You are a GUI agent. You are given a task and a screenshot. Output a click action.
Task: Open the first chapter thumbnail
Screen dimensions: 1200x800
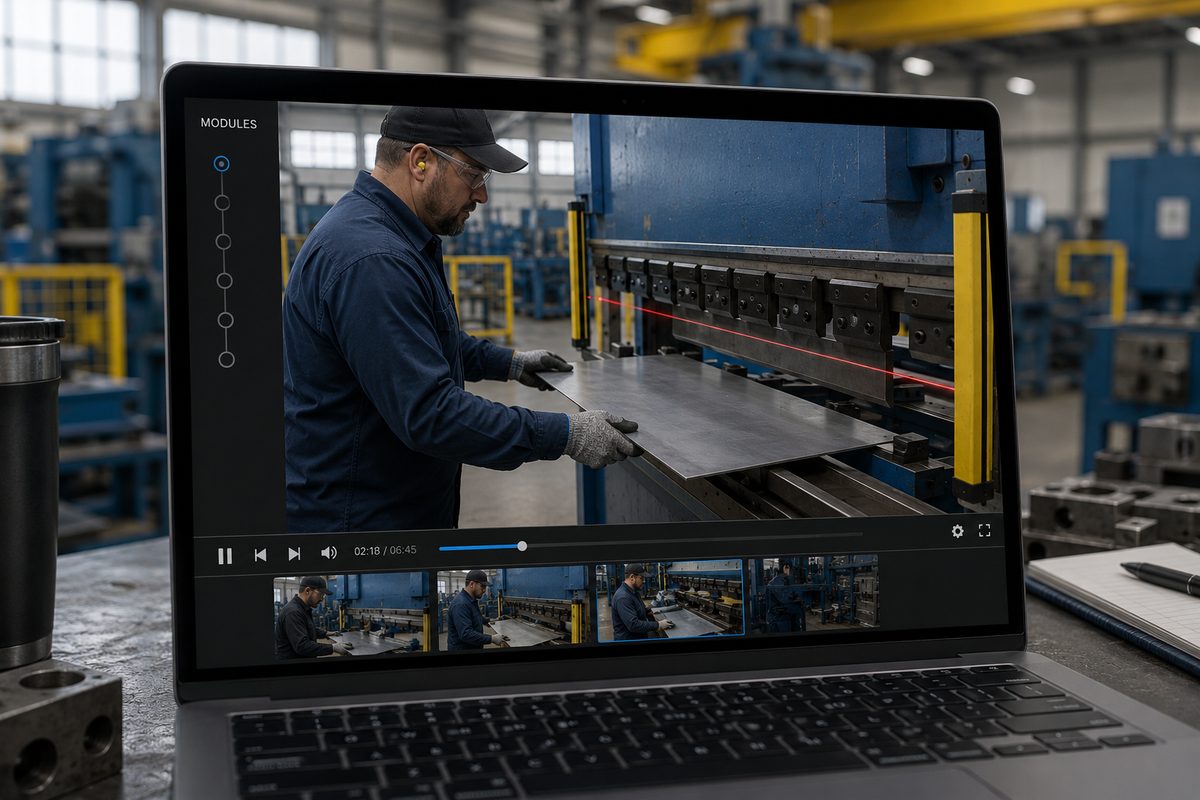tap(352, 615)
